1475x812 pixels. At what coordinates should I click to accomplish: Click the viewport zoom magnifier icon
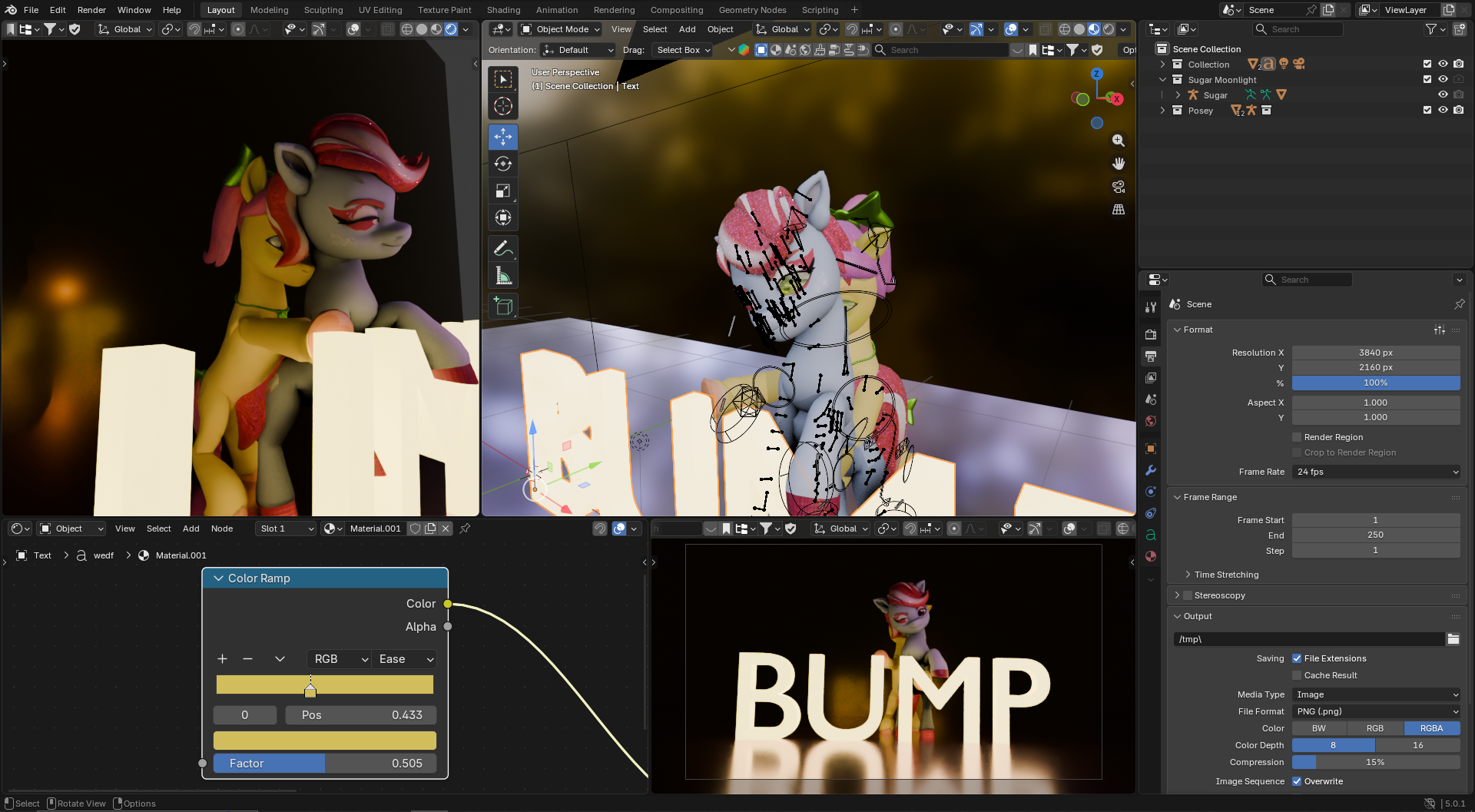pyautogui.click(x=1119, y=141)
